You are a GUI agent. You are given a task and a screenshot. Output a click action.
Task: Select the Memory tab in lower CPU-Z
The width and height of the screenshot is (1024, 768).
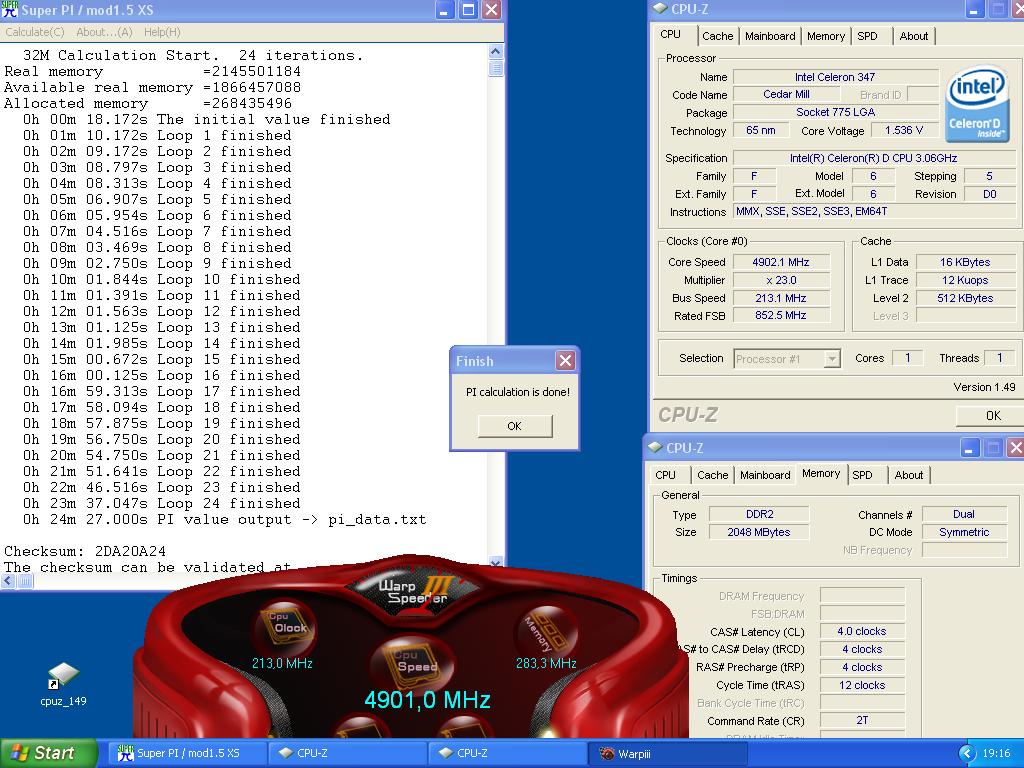[x=821, y=473]
